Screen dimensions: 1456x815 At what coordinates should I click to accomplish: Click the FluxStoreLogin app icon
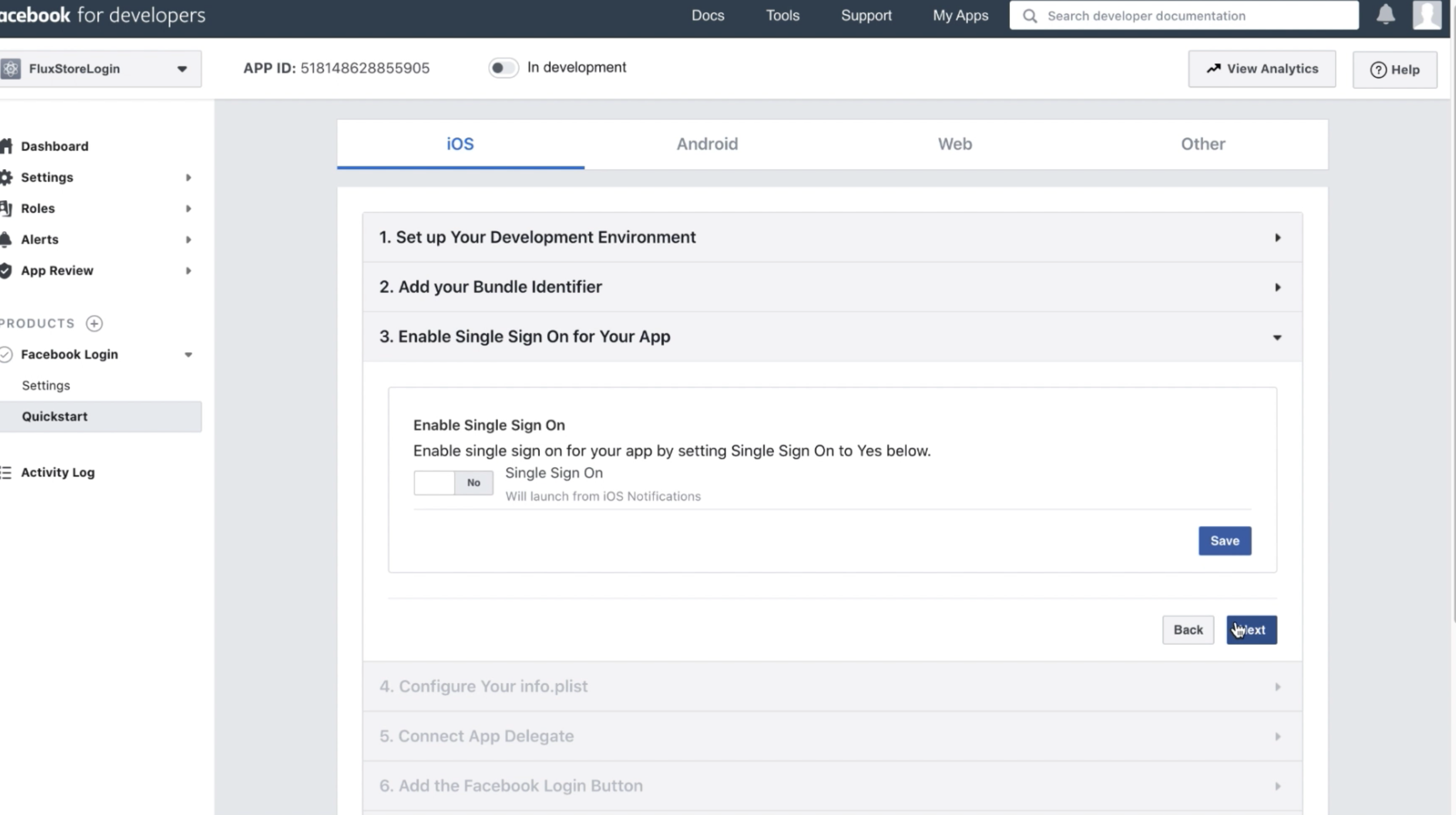[10, 68]
